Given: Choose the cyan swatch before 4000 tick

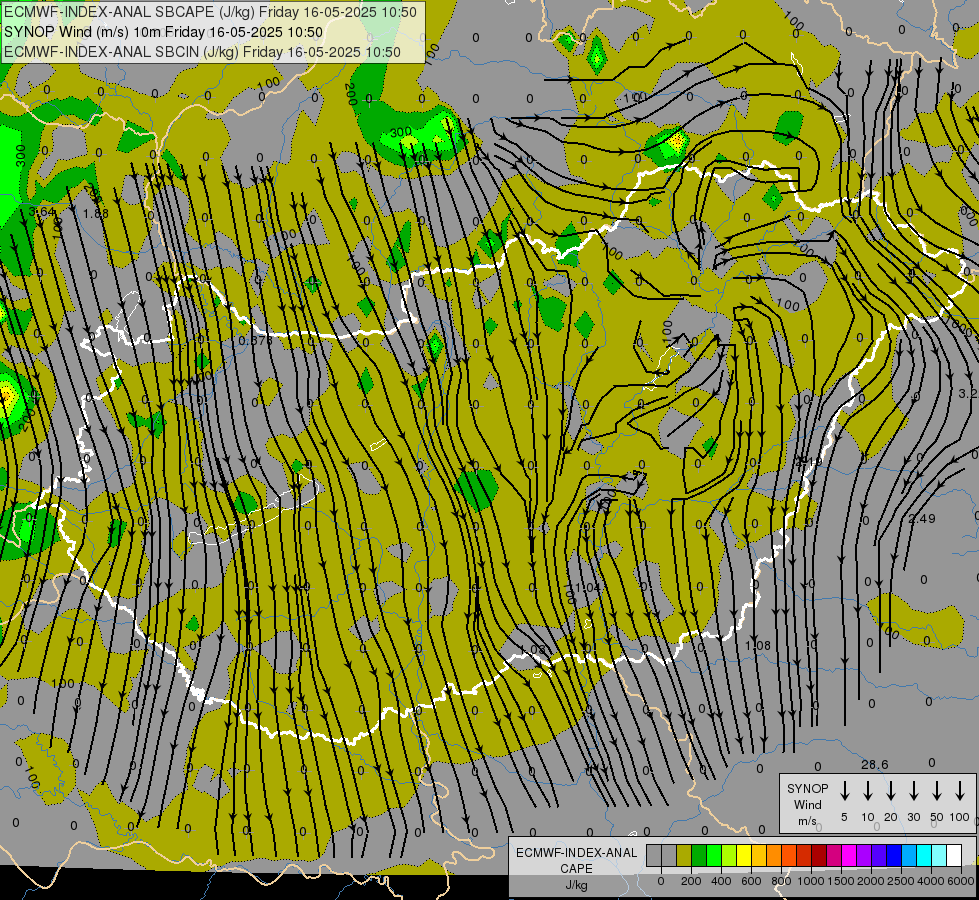Looking at the screenshot, I should pyautogui.click(x=923, y=855).
